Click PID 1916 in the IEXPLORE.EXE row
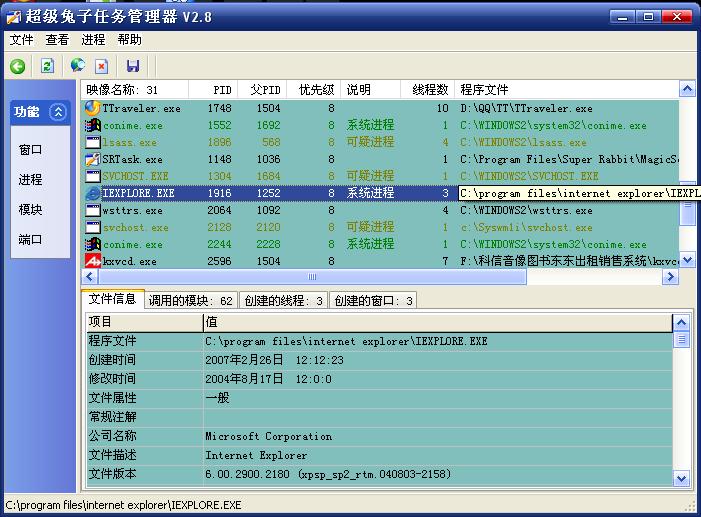Screen dimensions: 701x517 click(x=220, y=193)
